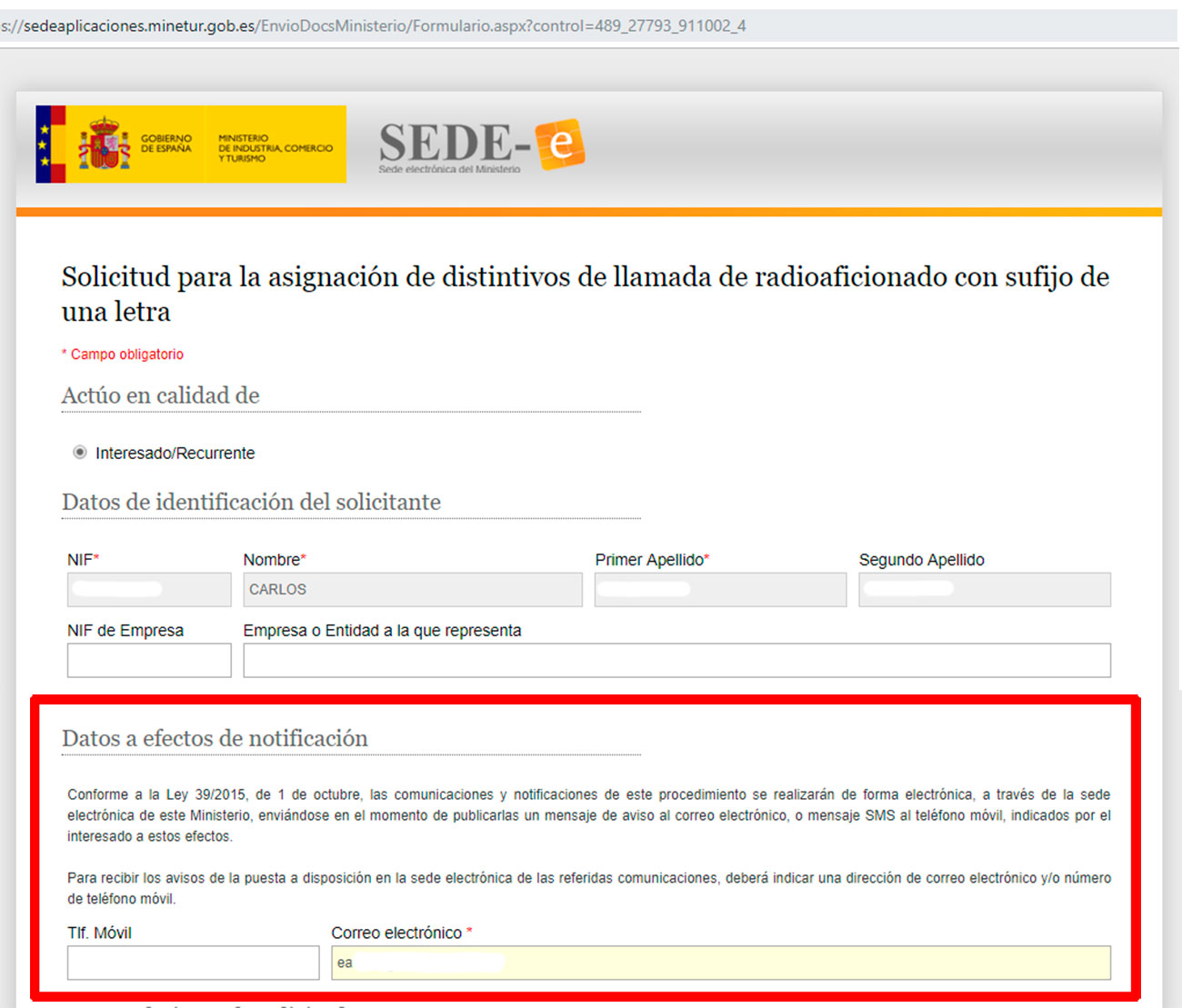This screenshot has width=1182, height=1008.
Task: Click the Spanish coat of arms emblem
Action: click(104, 144)
